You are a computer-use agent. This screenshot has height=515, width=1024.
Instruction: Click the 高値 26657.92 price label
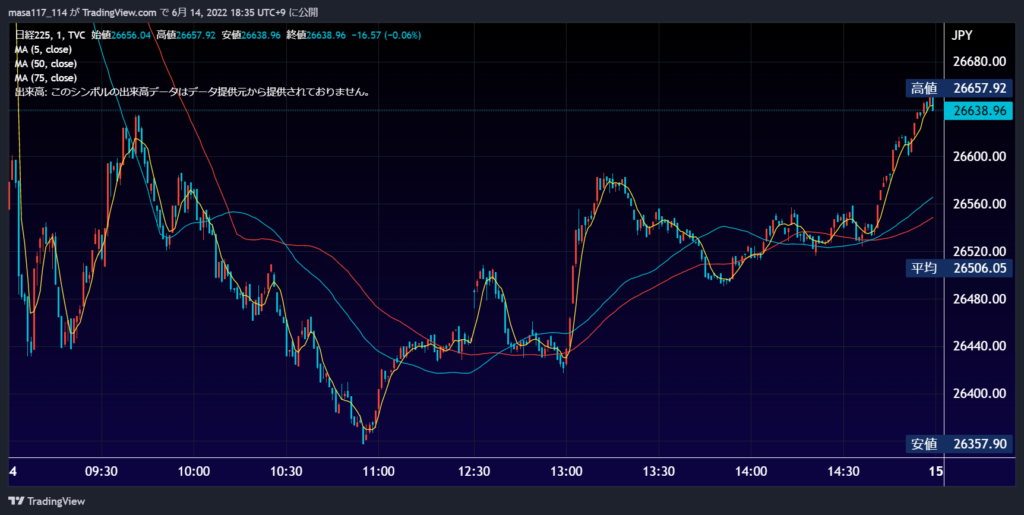click(x=959, y=87)
